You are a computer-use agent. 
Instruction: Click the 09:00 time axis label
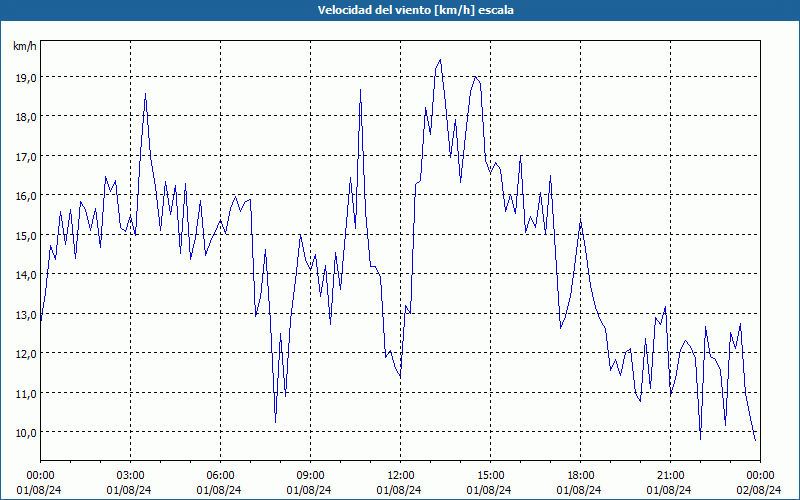[310, 476]
